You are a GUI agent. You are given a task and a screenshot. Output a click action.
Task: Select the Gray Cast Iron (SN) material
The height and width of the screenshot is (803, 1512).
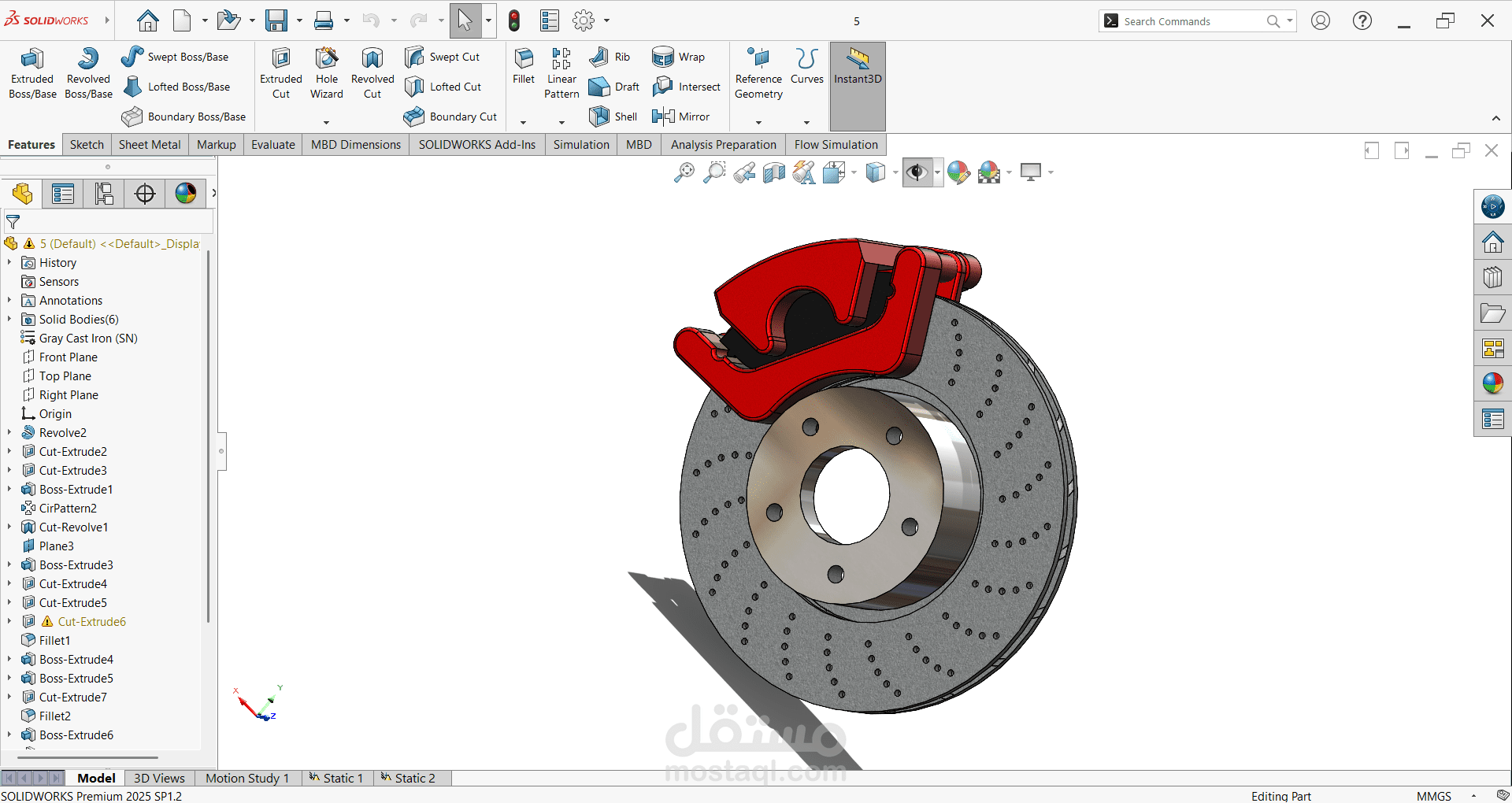click(88, 338)
